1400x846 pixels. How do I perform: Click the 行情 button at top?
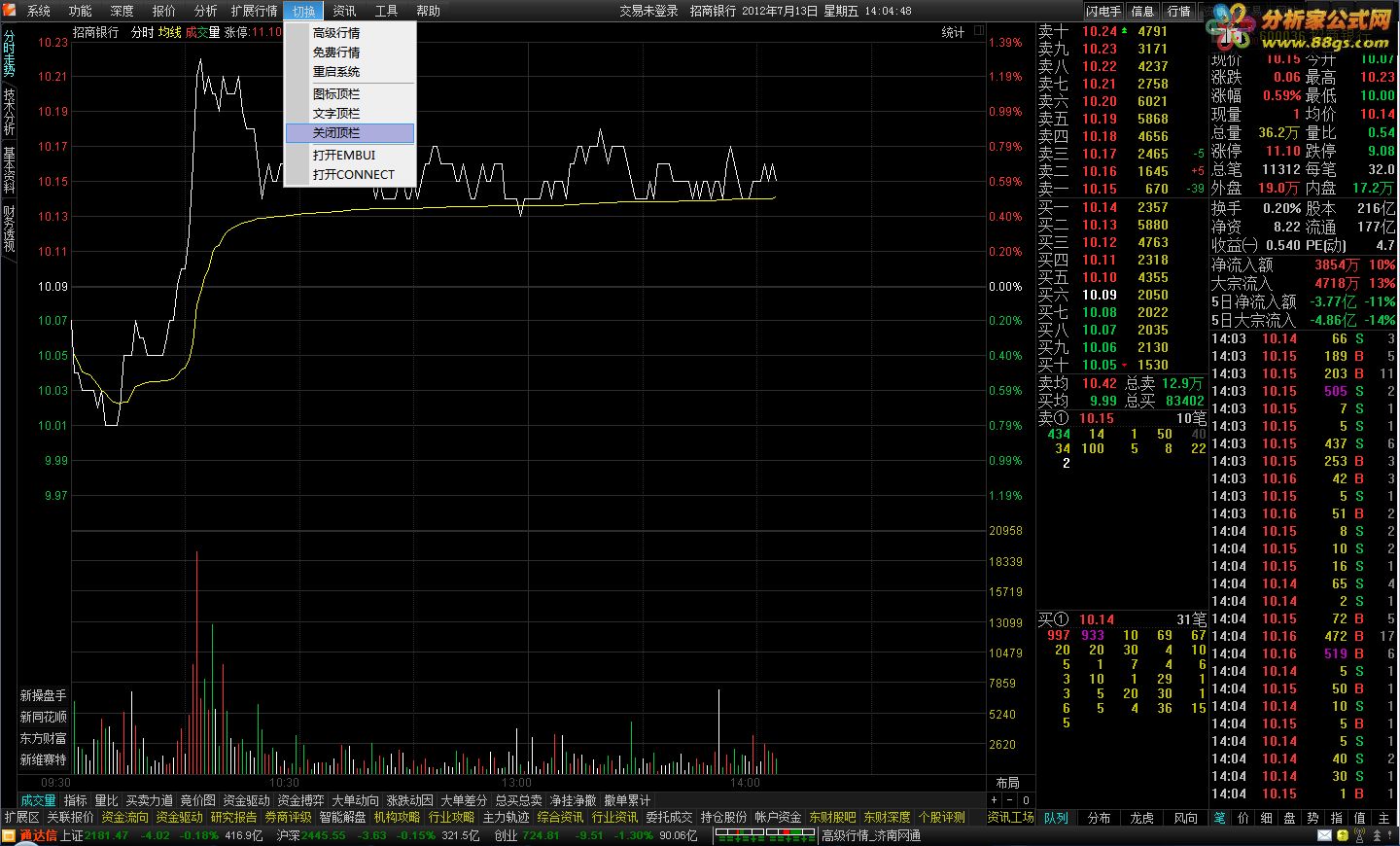click(1178, 11)
